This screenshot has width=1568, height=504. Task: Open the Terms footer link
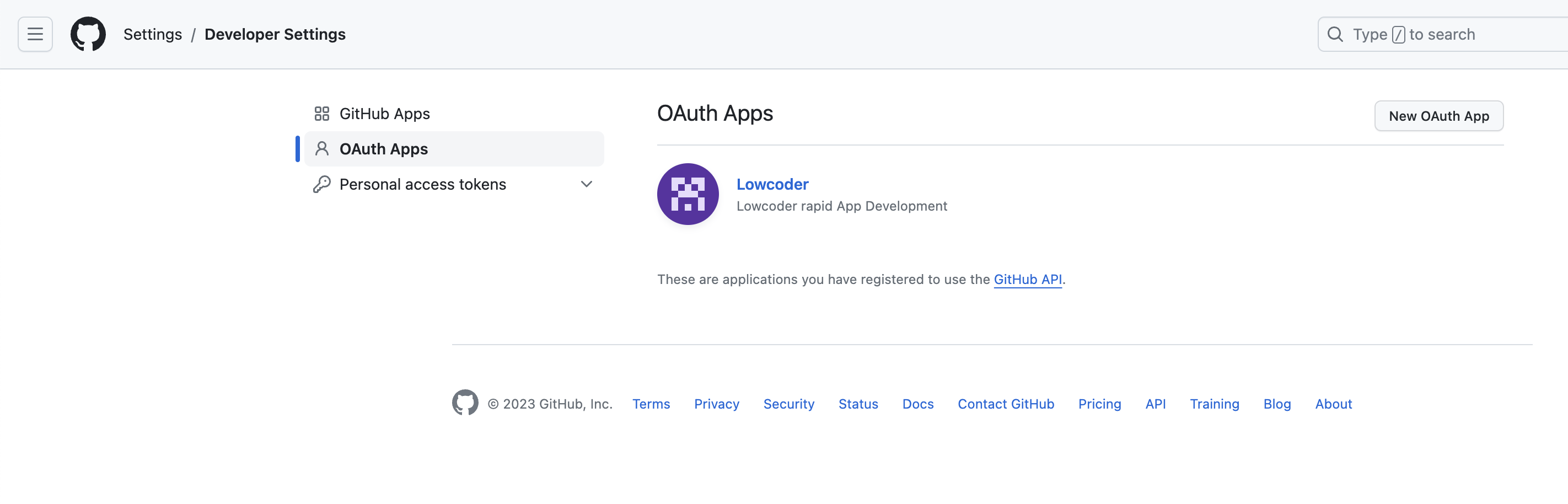coord(651,404)
